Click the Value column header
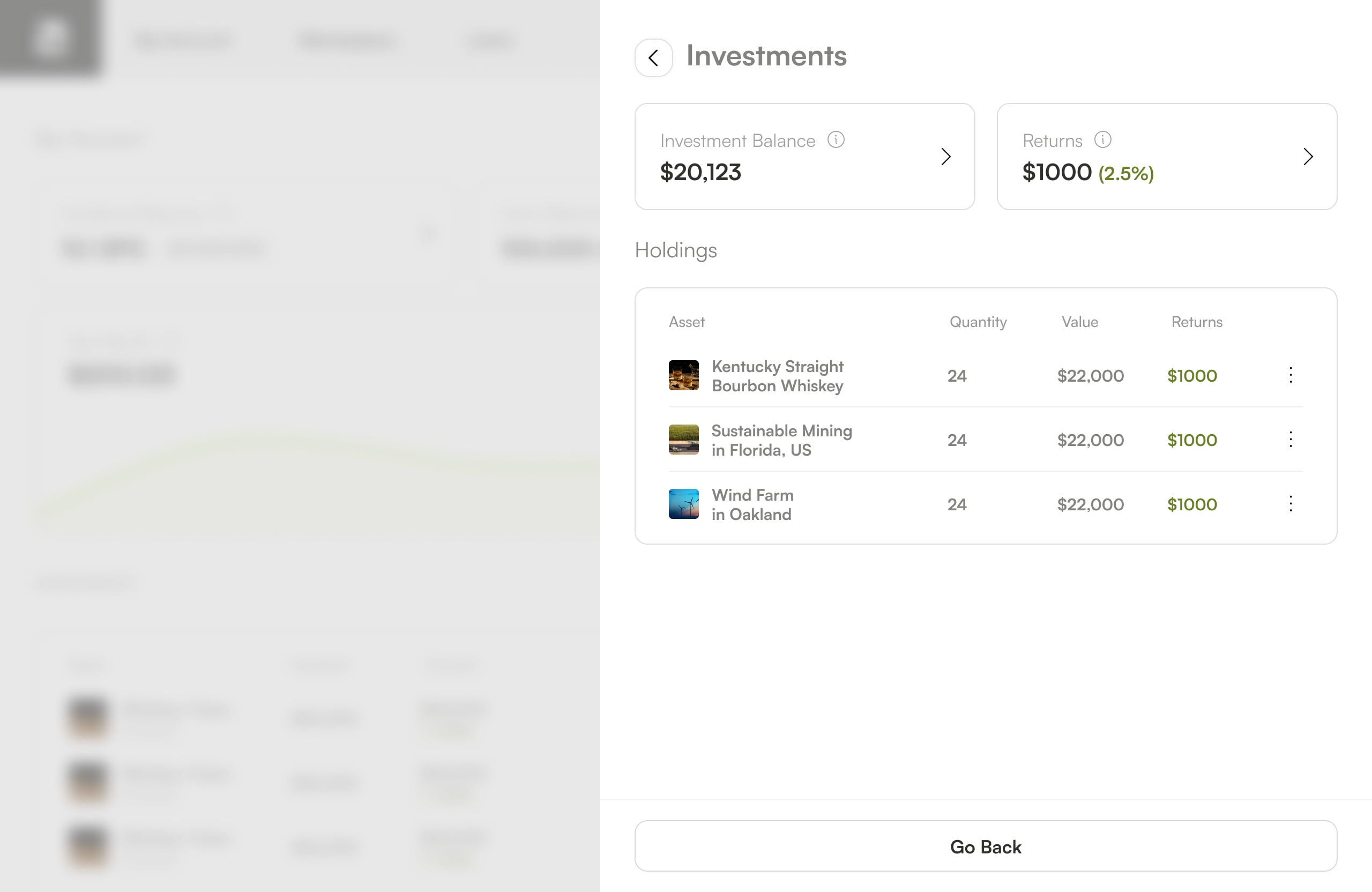Viewport: 1372px width, 892px height. click(1079, 322)
